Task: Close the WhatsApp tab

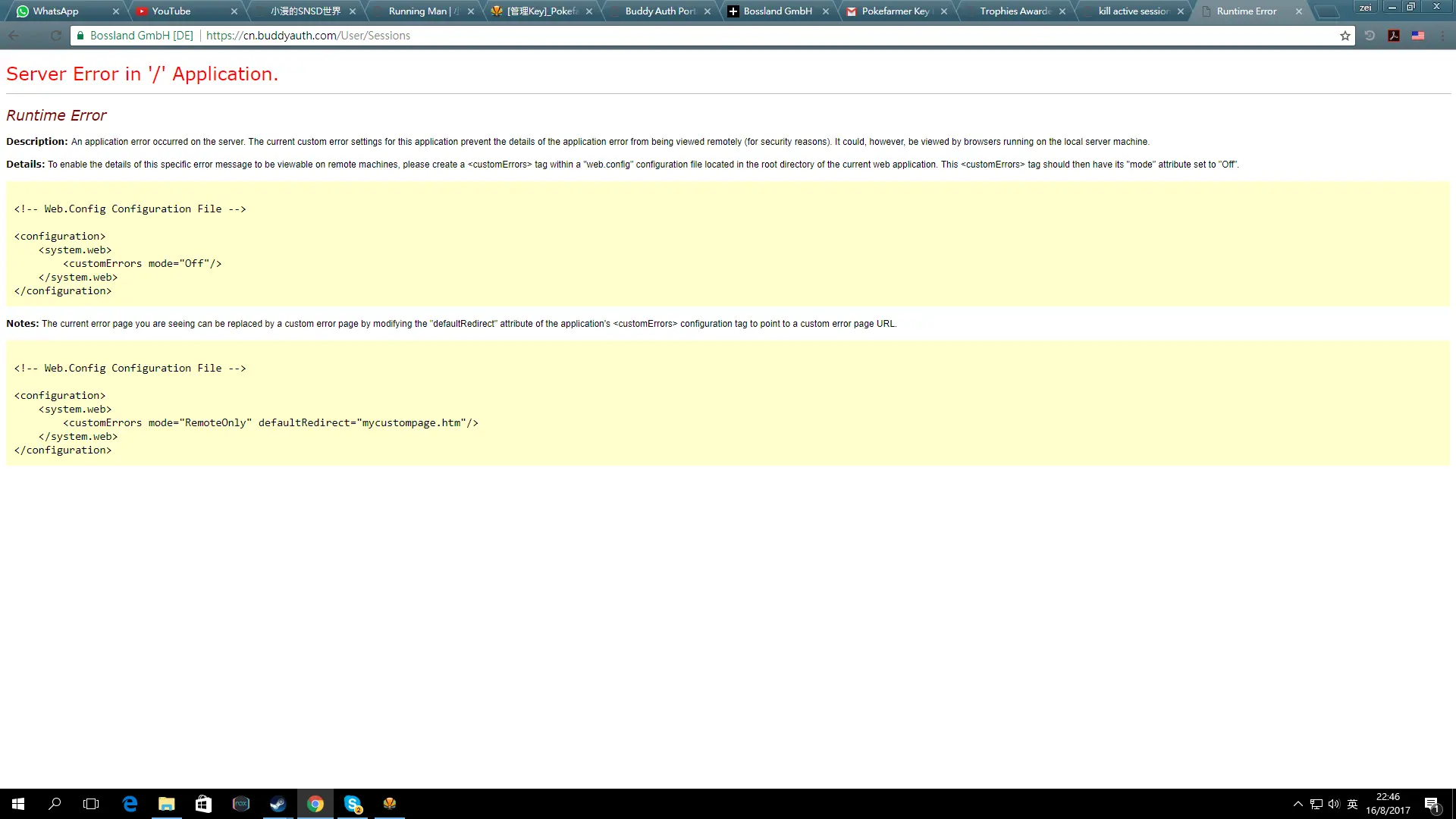Action: pyautogui.click(x=116, y=11)
